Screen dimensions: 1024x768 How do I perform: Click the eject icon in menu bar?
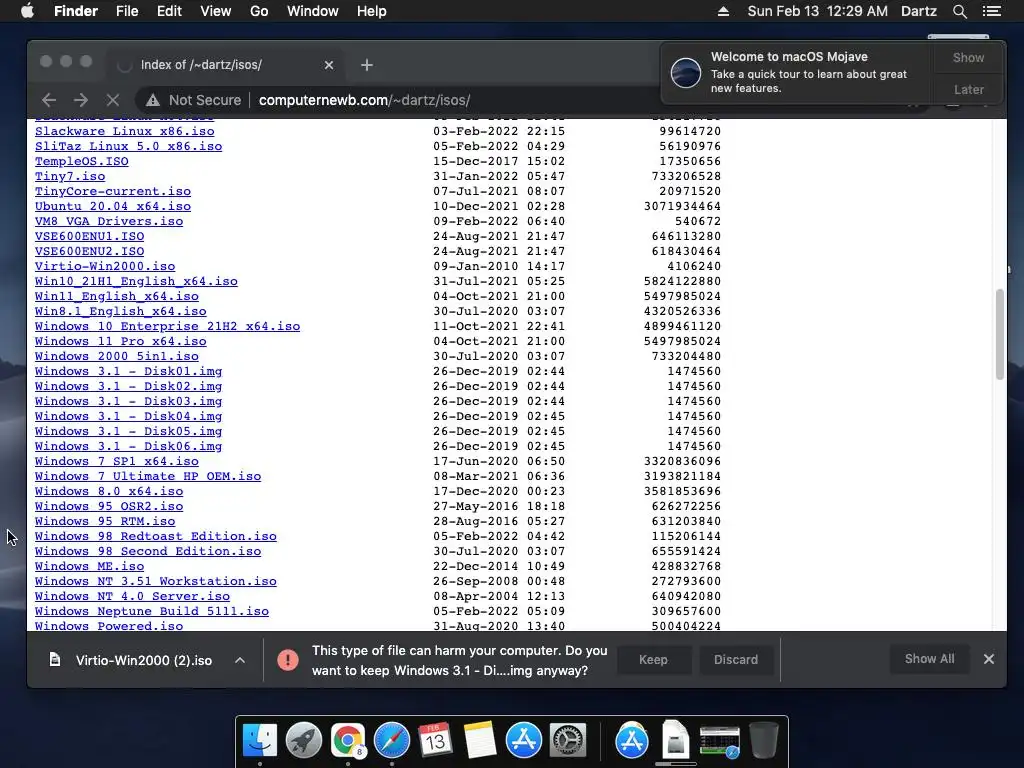[x=723, y=11]
